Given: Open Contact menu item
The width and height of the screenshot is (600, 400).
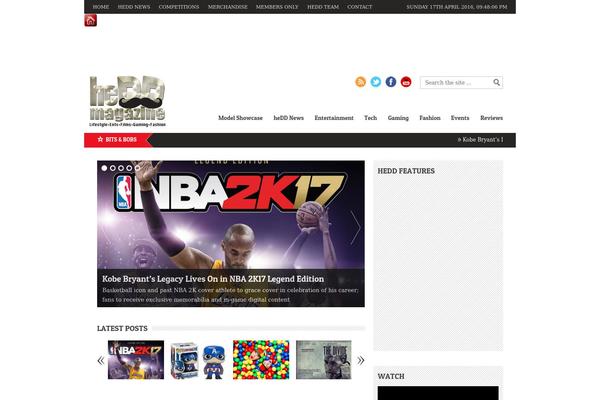Looking at the screenshot, I should [x=360, y=7].
